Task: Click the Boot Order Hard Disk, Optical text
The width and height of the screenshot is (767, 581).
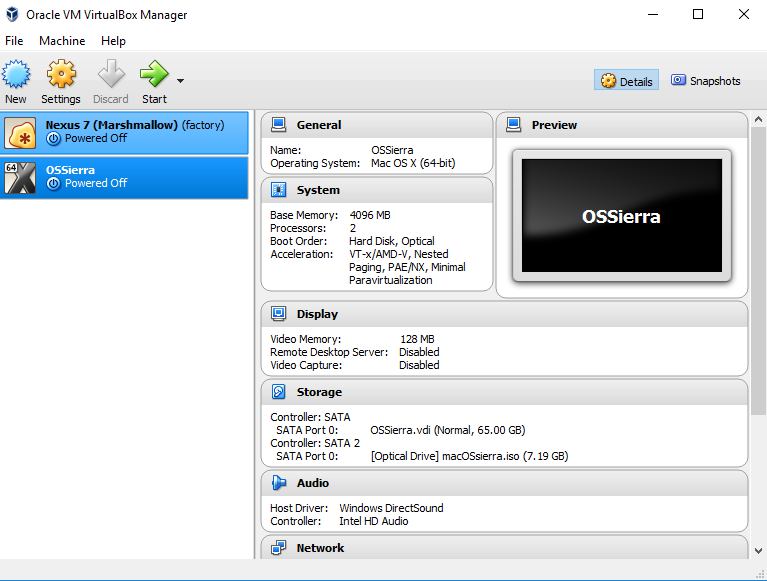Action: tap(391, 241)
